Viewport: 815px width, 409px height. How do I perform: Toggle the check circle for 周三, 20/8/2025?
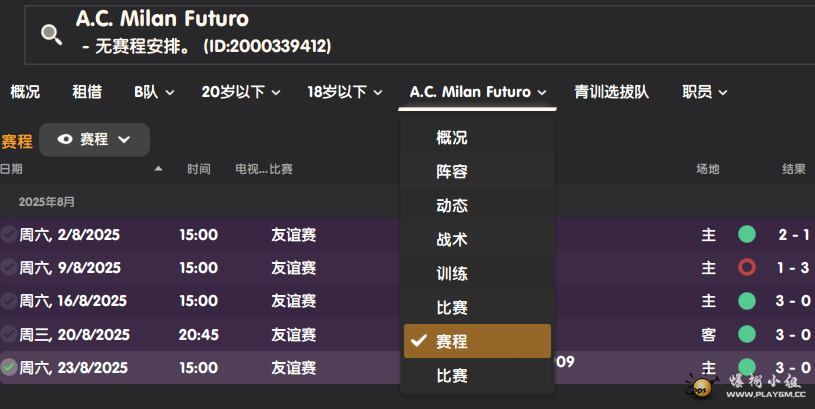point(9,334)
